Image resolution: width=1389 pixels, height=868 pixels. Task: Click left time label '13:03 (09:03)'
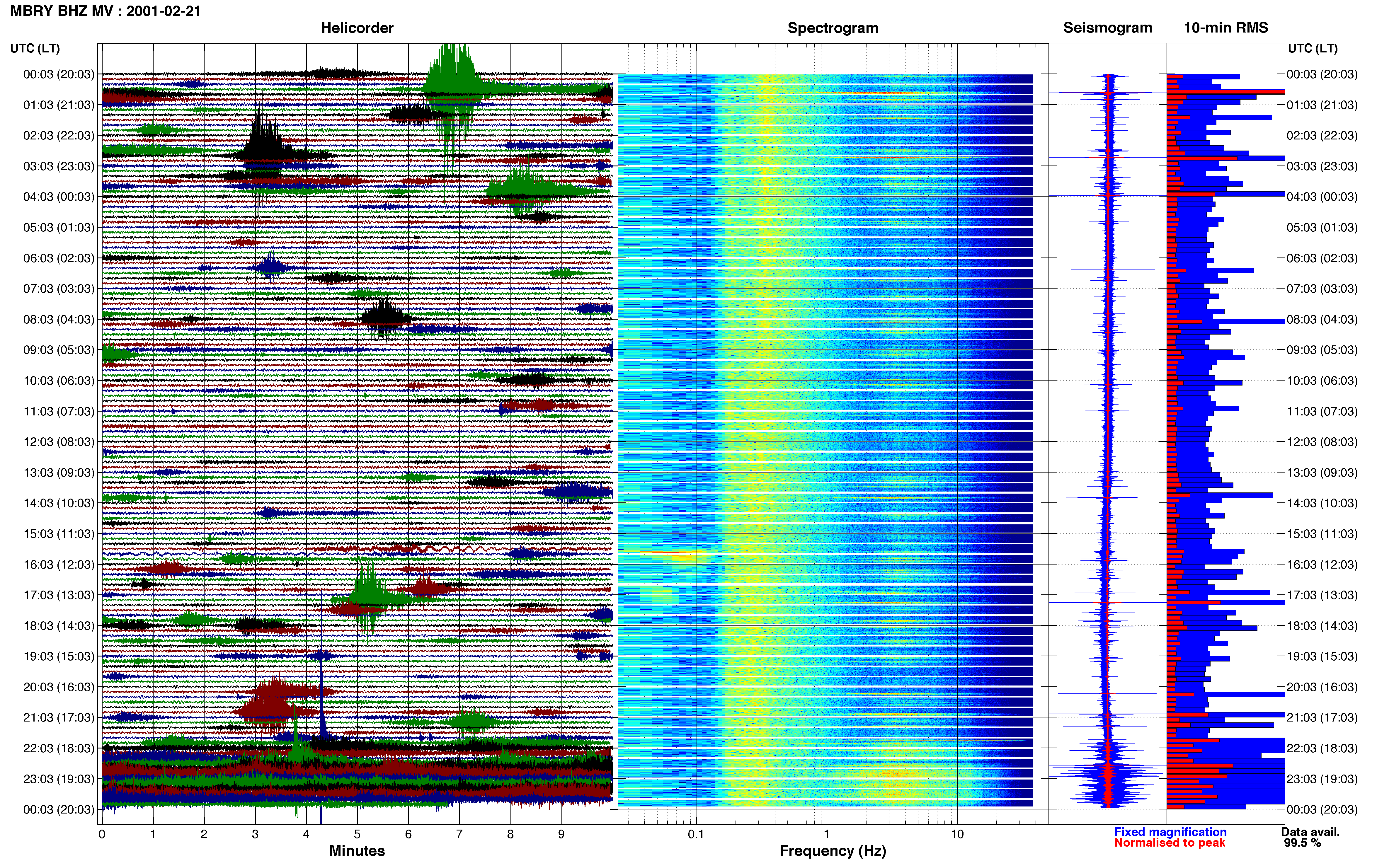59,473
